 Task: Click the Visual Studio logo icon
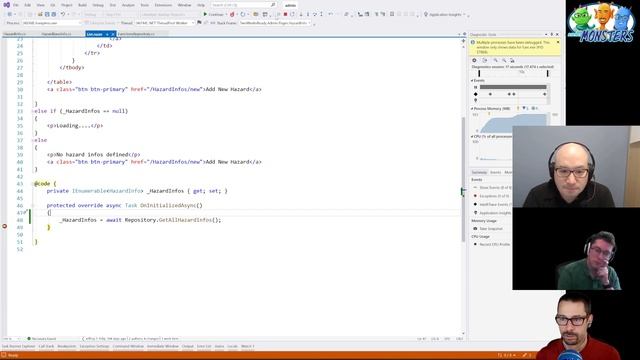point(7,5)
